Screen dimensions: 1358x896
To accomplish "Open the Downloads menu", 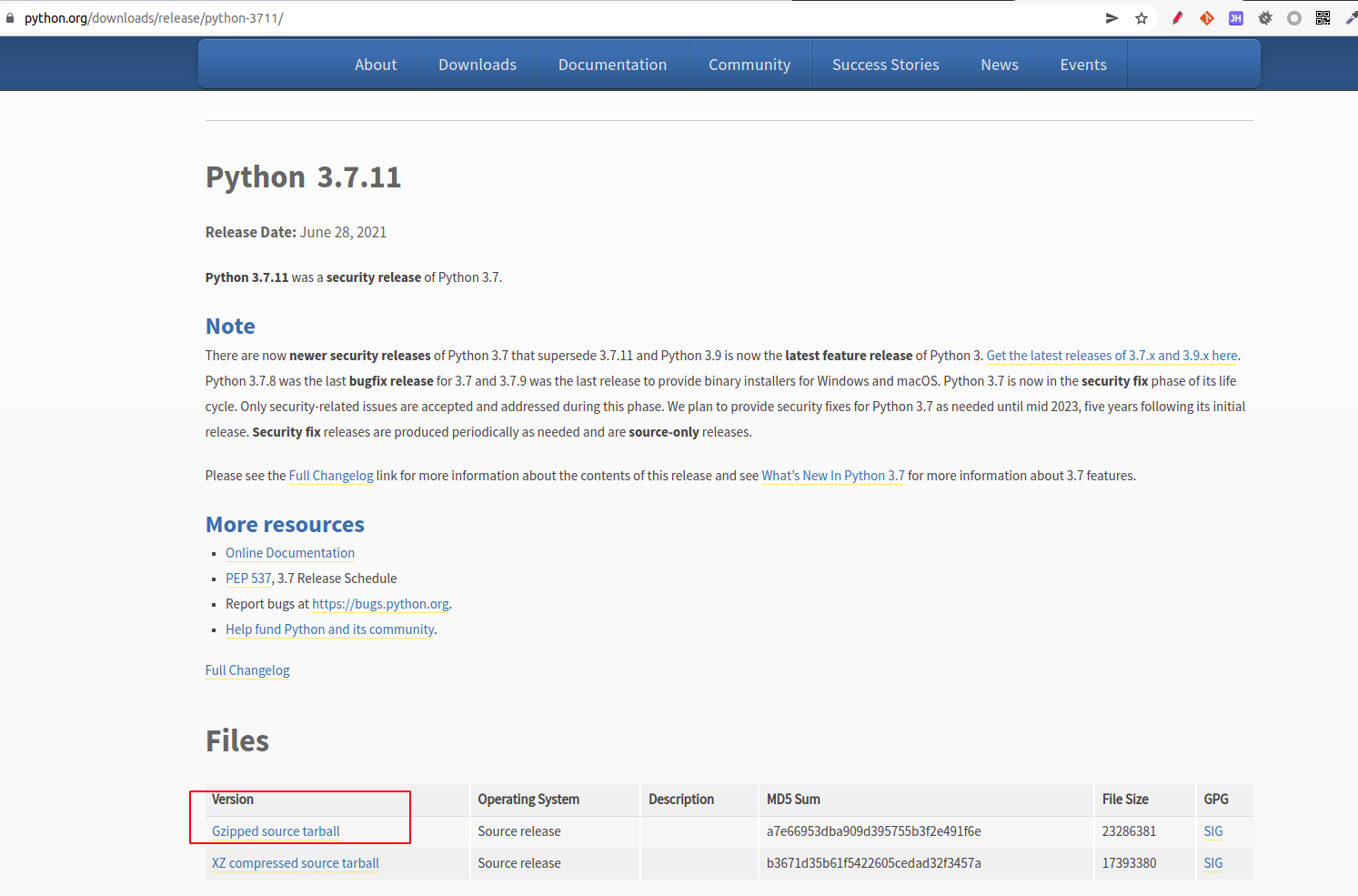I will click(x=478, y=65).
